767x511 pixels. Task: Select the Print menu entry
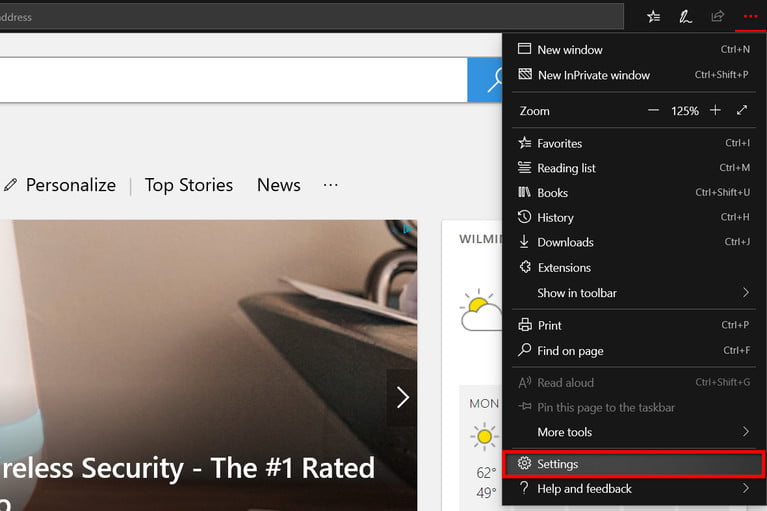pyautogui.click(x=633, y=325)
